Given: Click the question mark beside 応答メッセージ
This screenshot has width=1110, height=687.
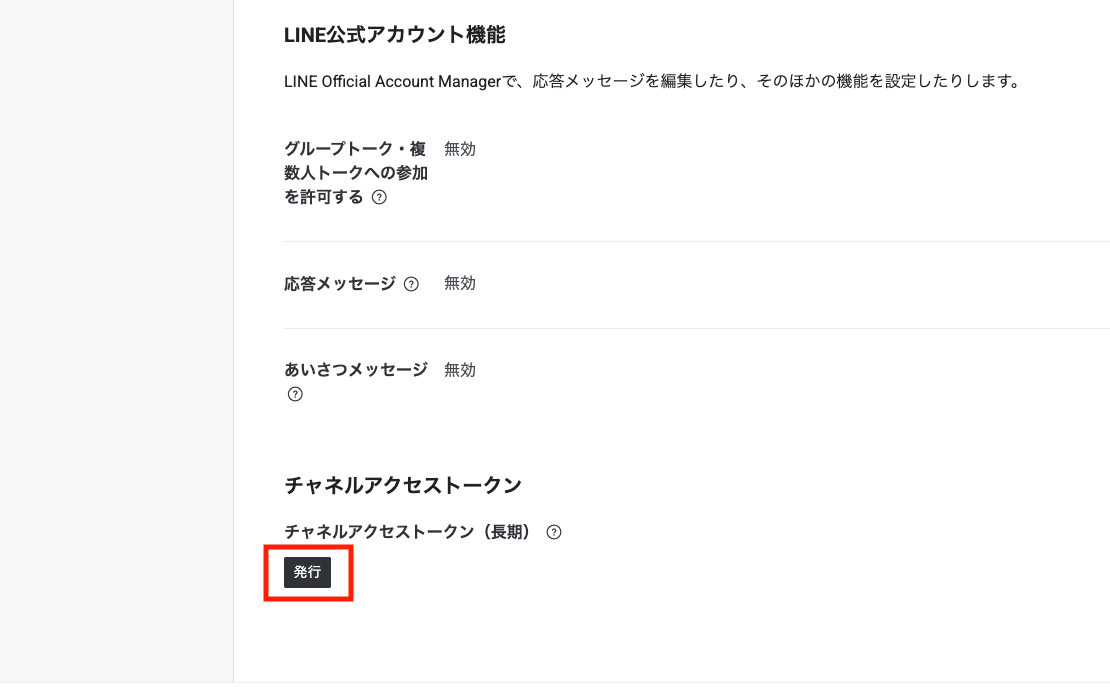Looking at the screenshot, I should (409, 283).
